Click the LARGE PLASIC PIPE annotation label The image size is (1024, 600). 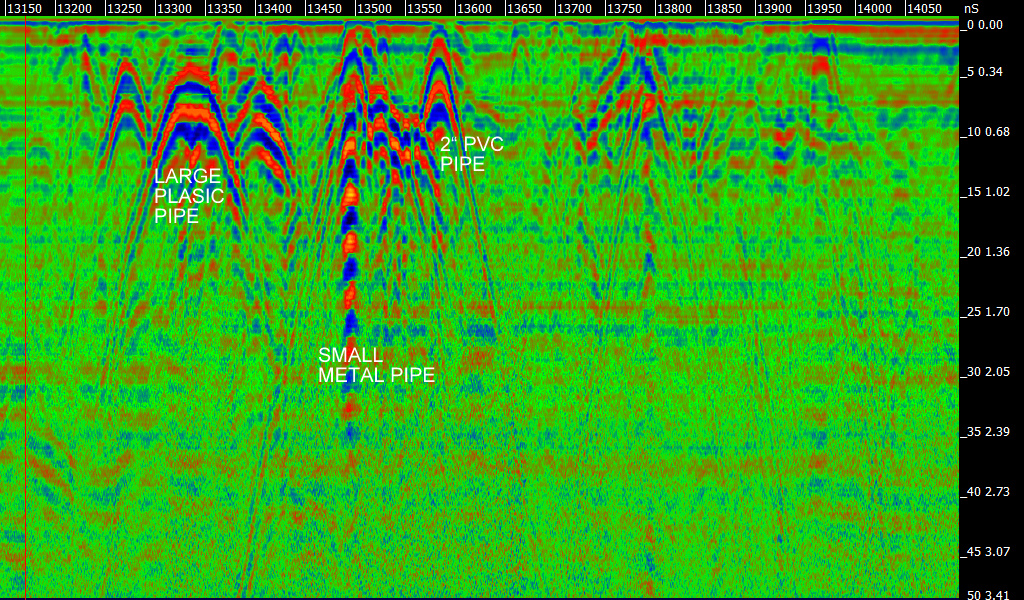[189, 196]
